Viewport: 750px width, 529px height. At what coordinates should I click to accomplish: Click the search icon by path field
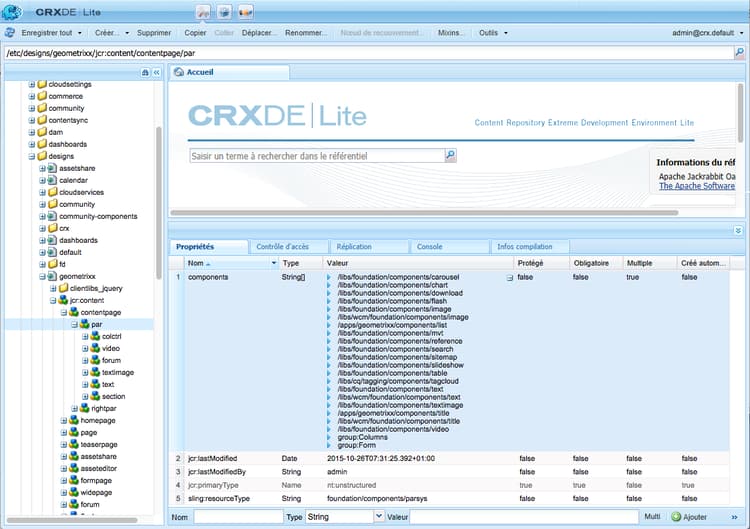point(739,53)
